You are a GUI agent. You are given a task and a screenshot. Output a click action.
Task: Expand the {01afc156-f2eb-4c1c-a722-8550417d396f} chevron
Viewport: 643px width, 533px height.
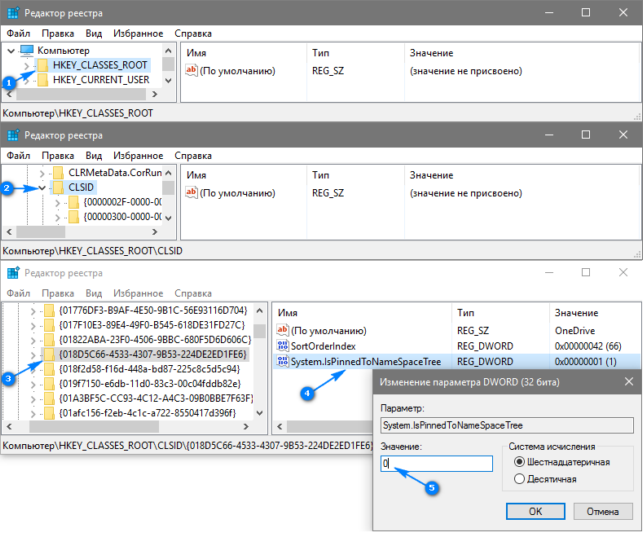pyautogui.click(x=33, y=414)
